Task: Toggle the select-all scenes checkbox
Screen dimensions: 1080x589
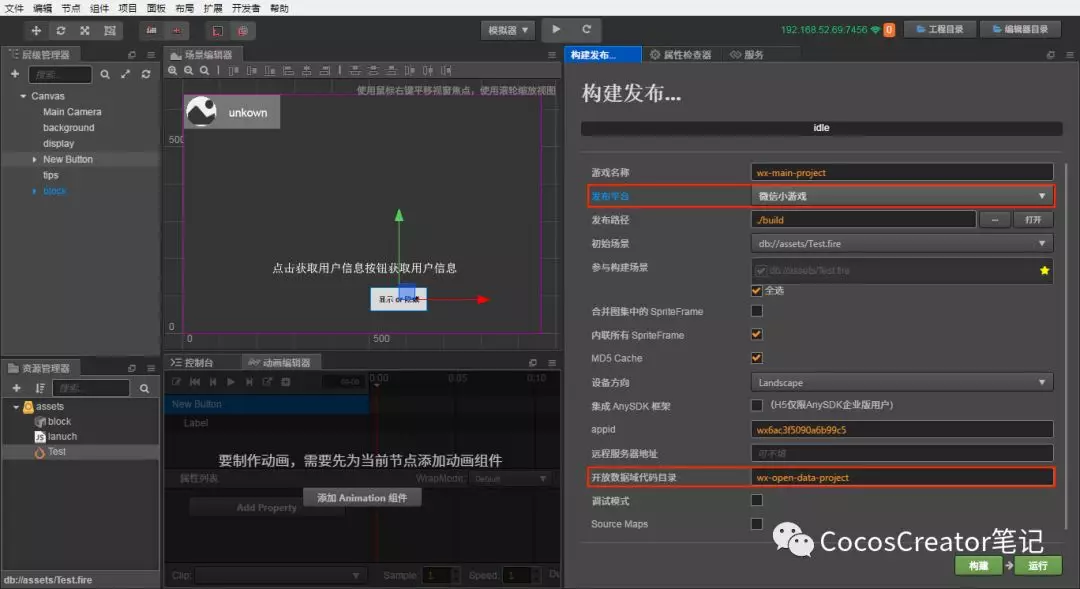Action: [x=757, y=290]
